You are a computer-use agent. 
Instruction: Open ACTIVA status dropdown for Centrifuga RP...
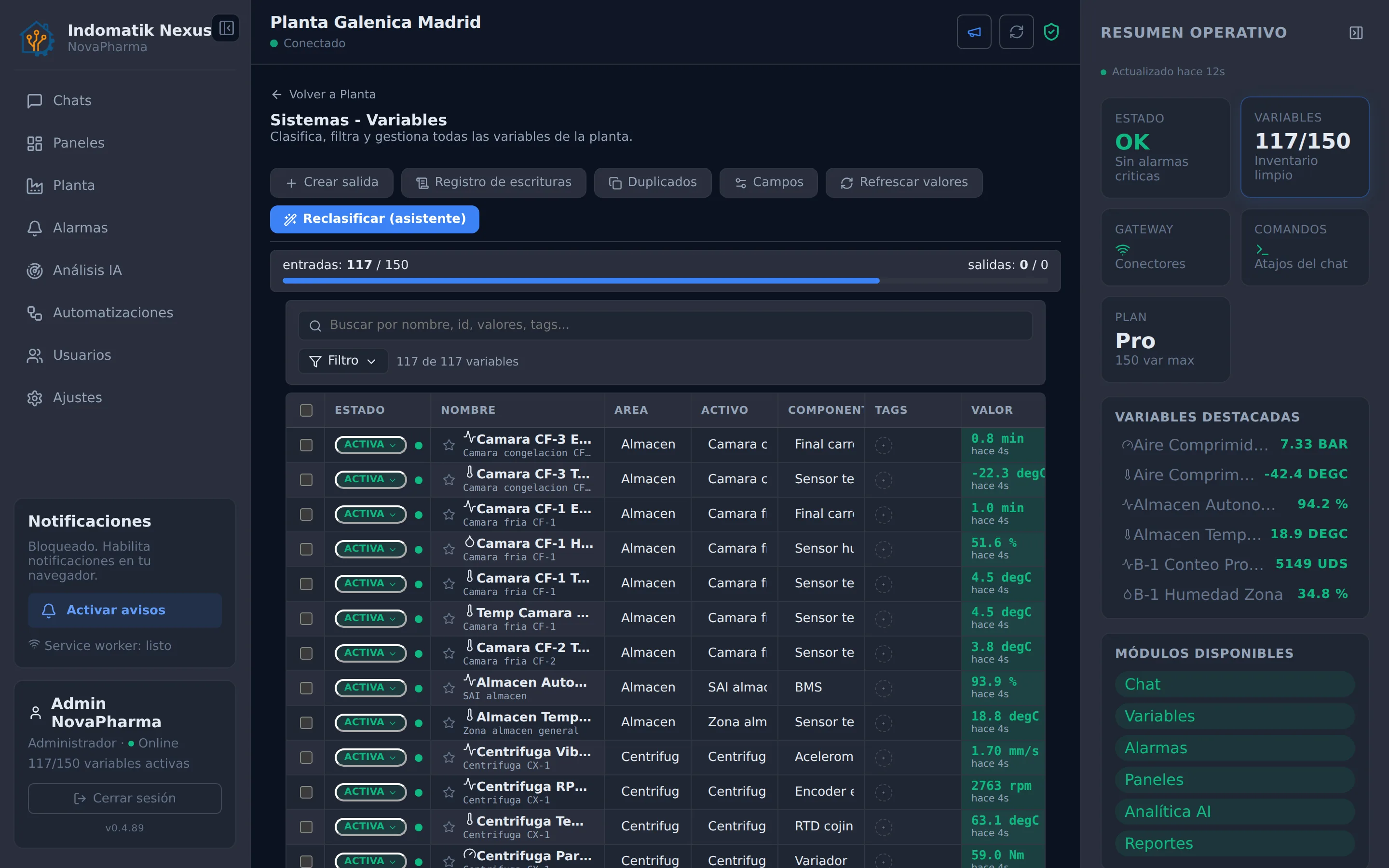(370, 792)
